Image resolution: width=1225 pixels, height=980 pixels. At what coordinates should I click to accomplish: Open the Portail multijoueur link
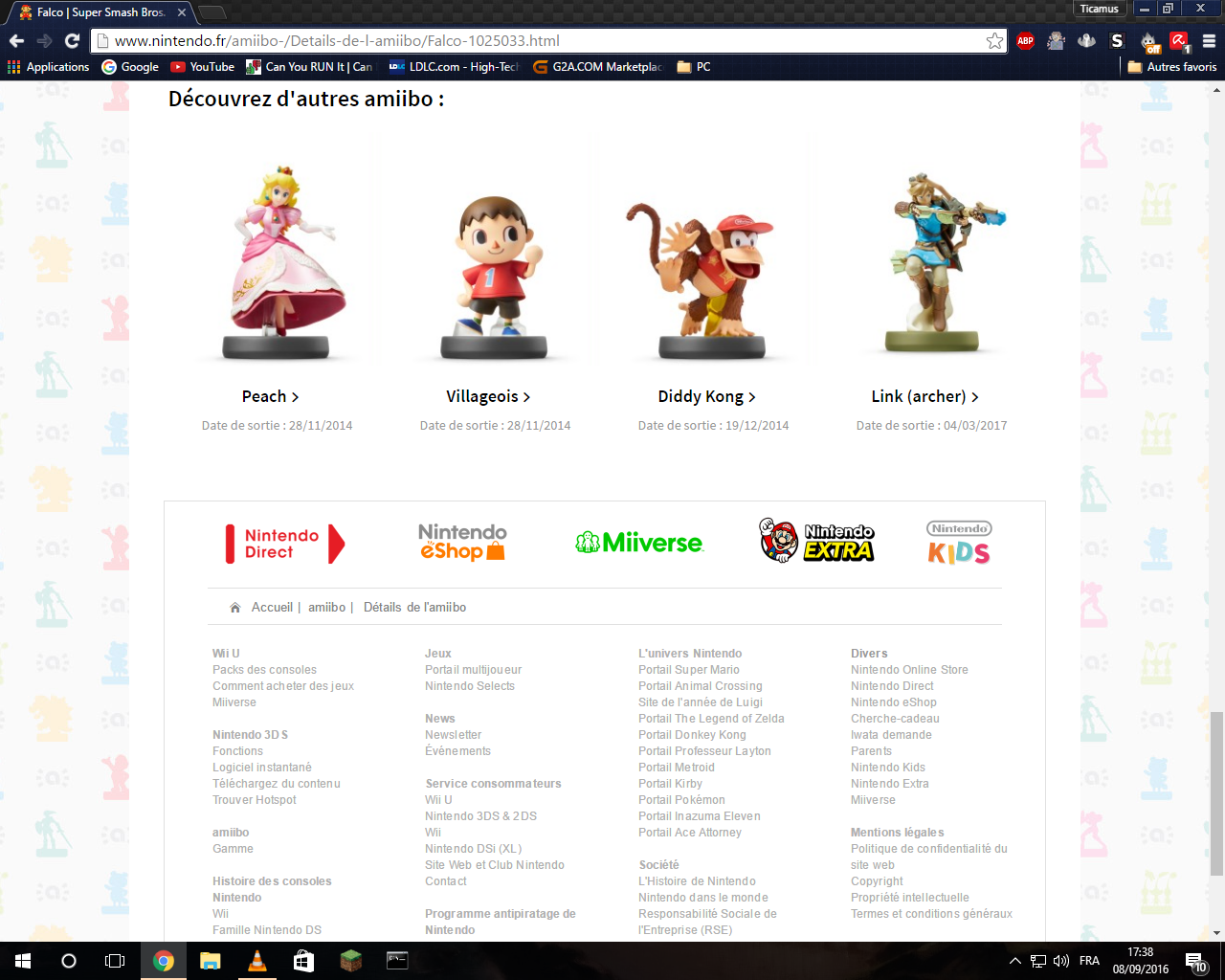pos(473,670)
